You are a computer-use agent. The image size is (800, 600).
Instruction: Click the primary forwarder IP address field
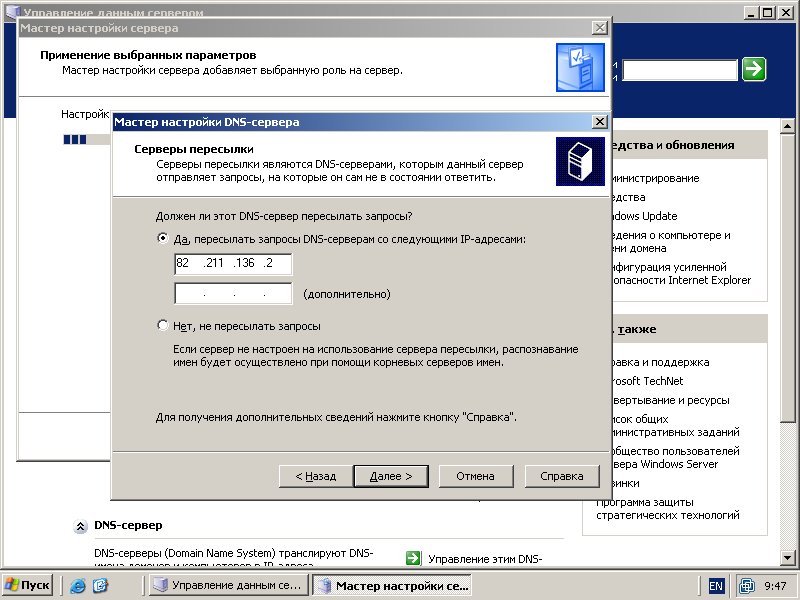click(233, 264)
